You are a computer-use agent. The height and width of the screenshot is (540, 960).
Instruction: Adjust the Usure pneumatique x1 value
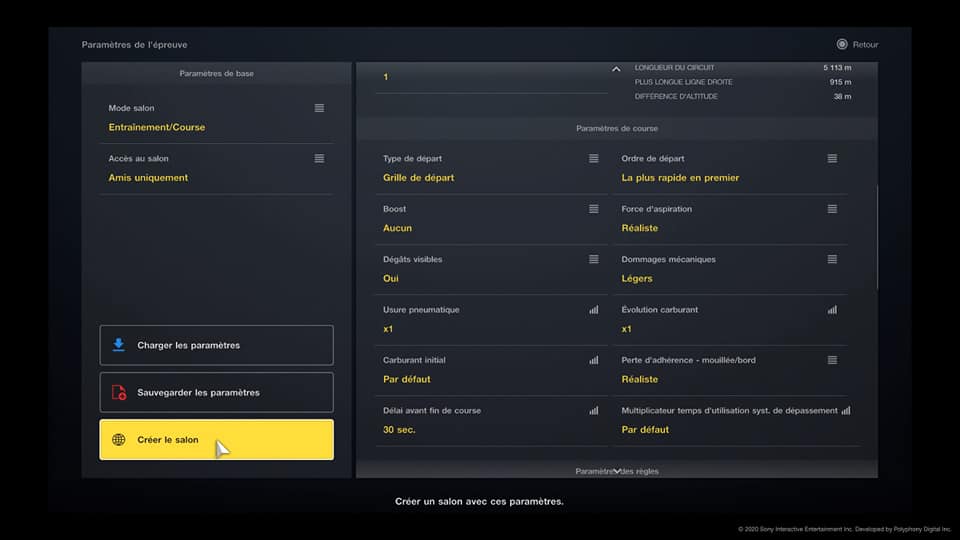click(388, 329)
